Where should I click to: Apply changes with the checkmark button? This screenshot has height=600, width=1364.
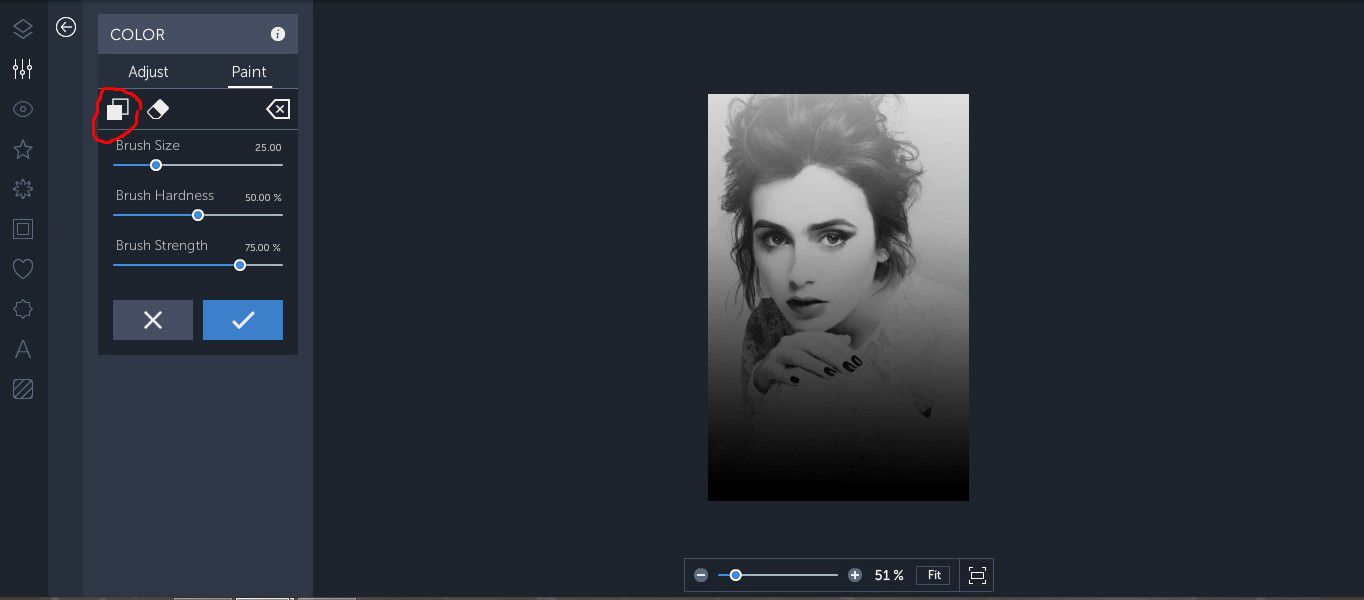(x=243, y=320)
